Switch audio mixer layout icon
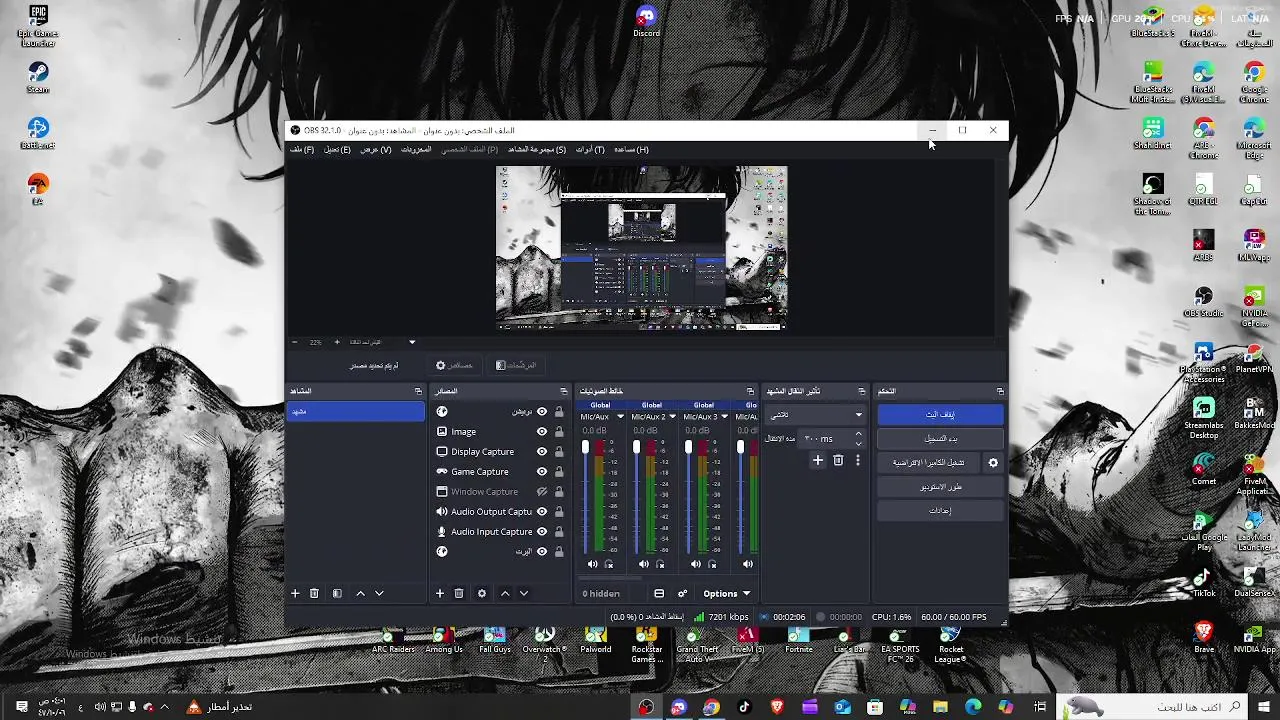Screen dimensions: 1280x720 (x=659, y=593)
